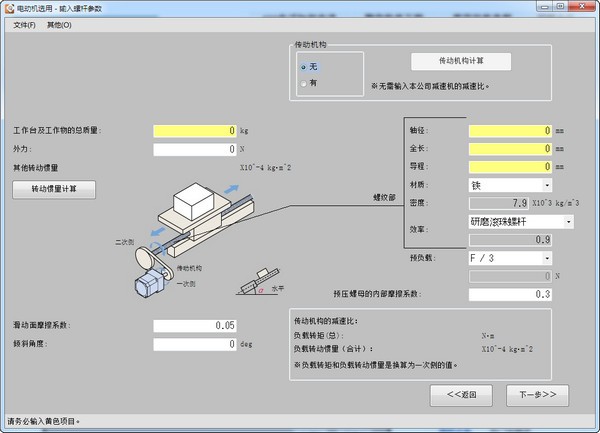Screen dimensions: 600x433
Task: Expand the 研磨滚珠螺杆 efficiency dropdown
Action: [x=569, y=222]
